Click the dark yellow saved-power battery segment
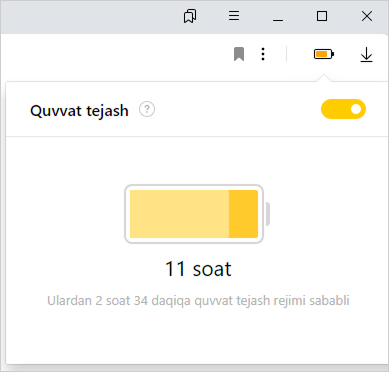Image resolution: width=389 pixels, height=372 pixels. [x=243, y=214]
